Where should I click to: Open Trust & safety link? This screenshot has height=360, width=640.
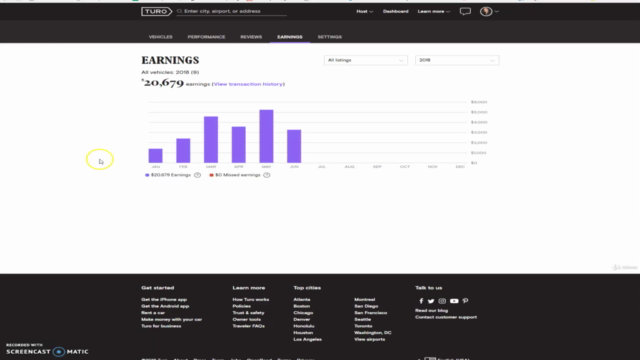pyautogui.click(x=249, y=313)
